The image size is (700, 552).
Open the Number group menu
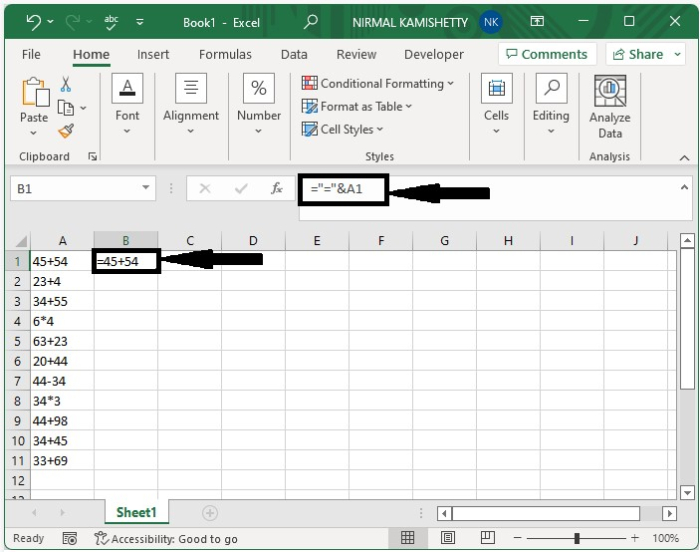(x=259, y=104)
